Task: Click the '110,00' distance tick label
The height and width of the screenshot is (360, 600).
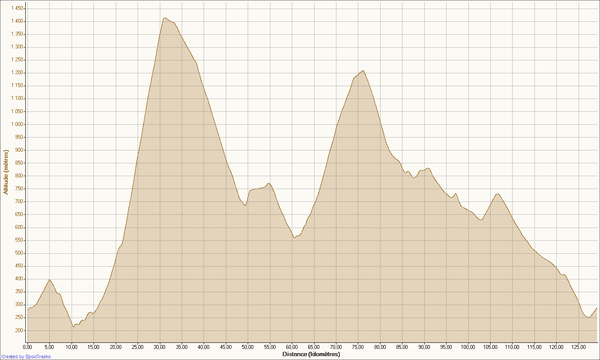Action: (512, 347)
